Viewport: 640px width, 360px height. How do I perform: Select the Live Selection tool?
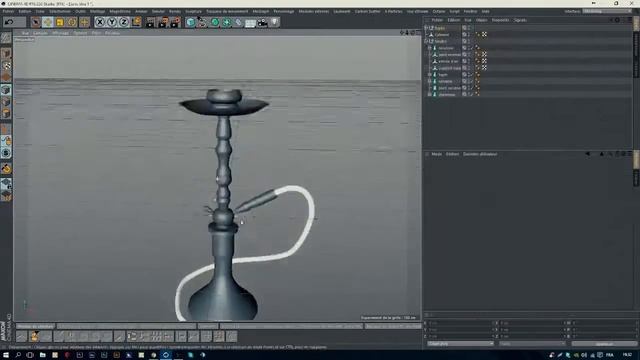(36, 22)
